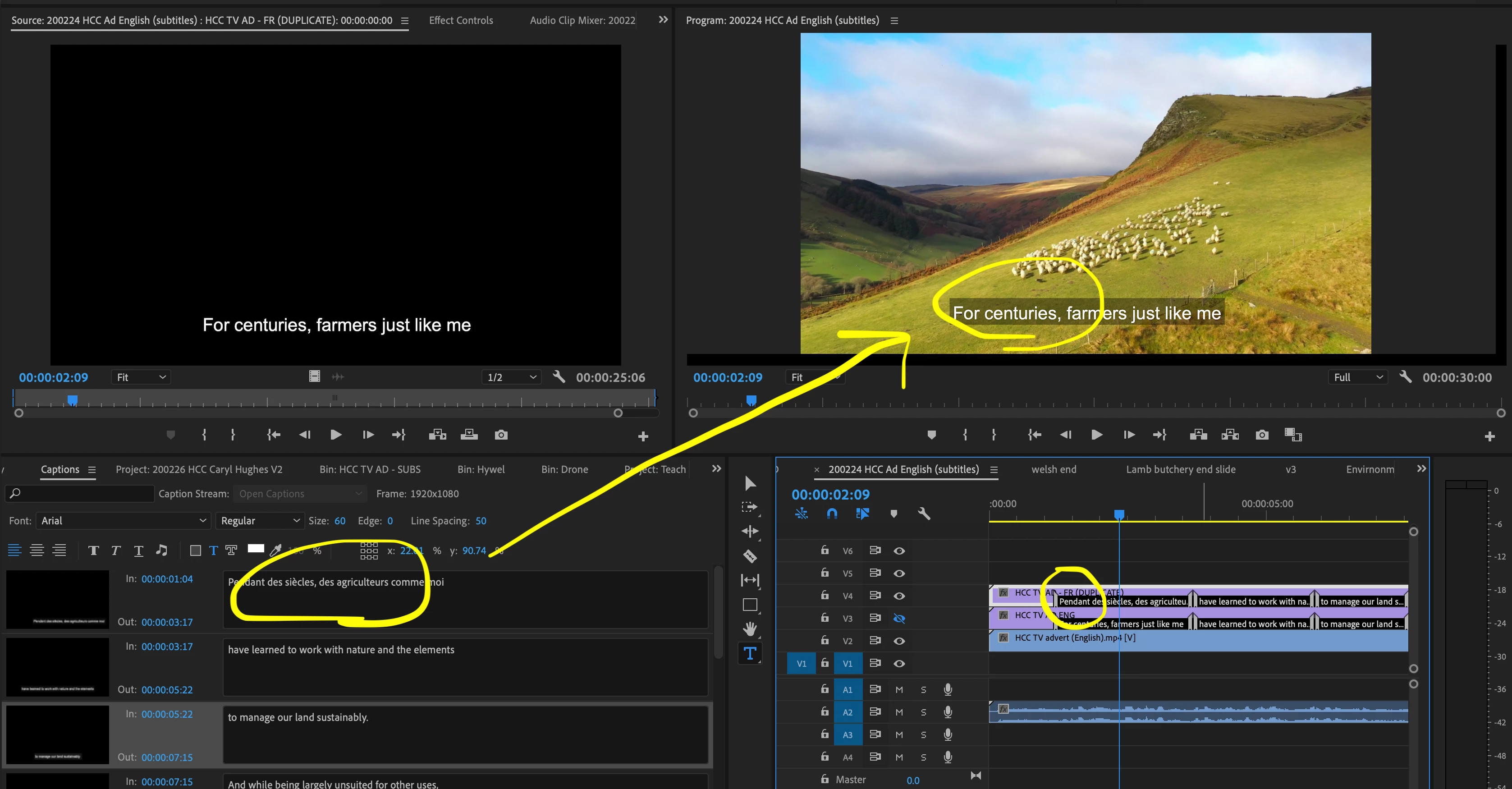Screen dimensions: 1512x789
Task: Open Regular font style dropdown
Action: (x=259, y=521)
